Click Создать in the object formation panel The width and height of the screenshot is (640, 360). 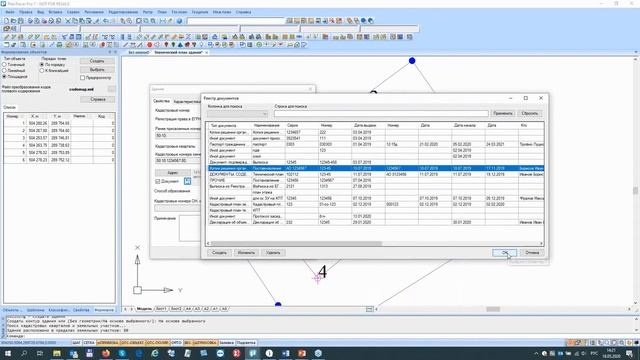[97, 61]
